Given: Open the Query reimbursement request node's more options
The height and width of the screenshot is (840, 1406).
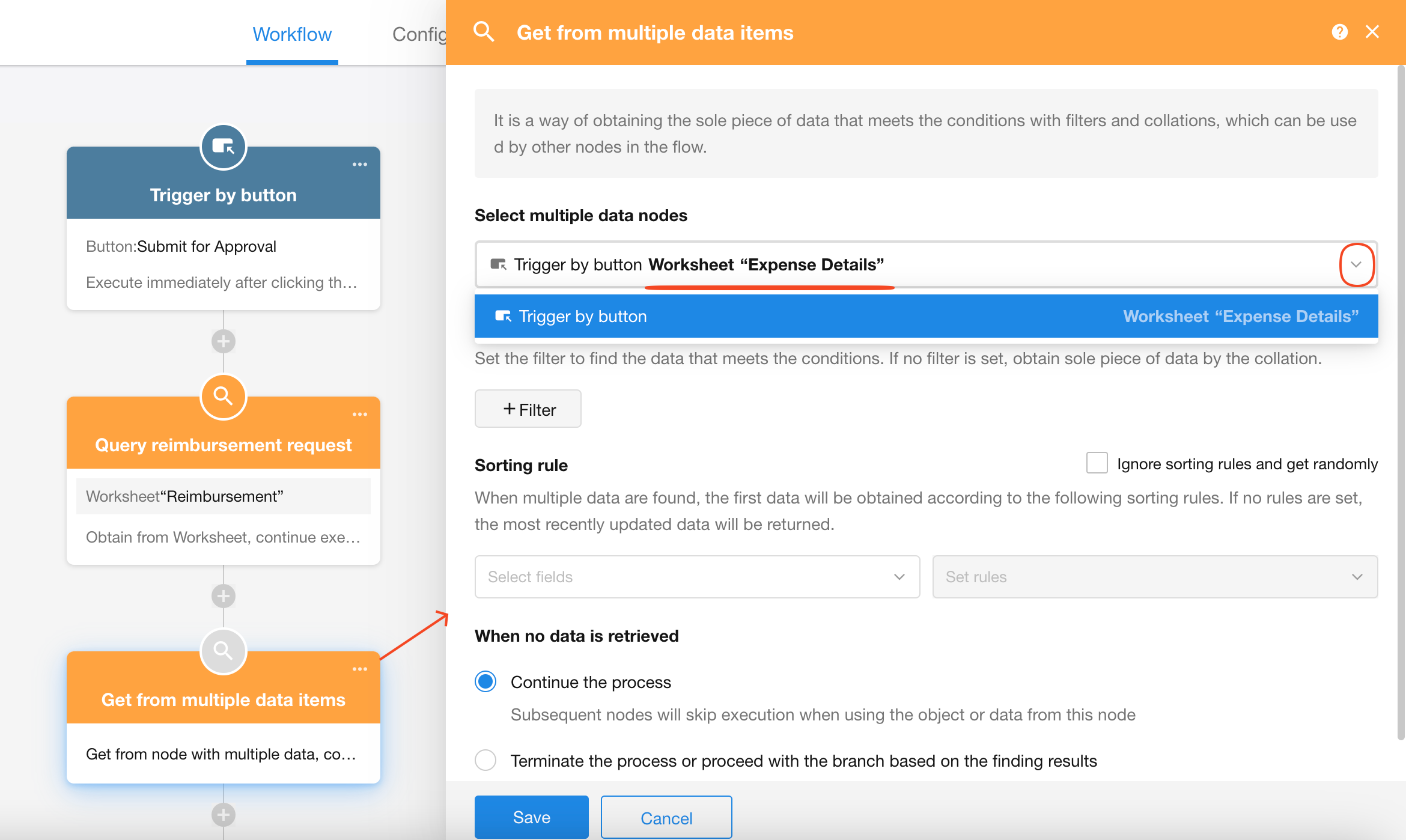Looking at the screenshot, I should pos(359,414).
